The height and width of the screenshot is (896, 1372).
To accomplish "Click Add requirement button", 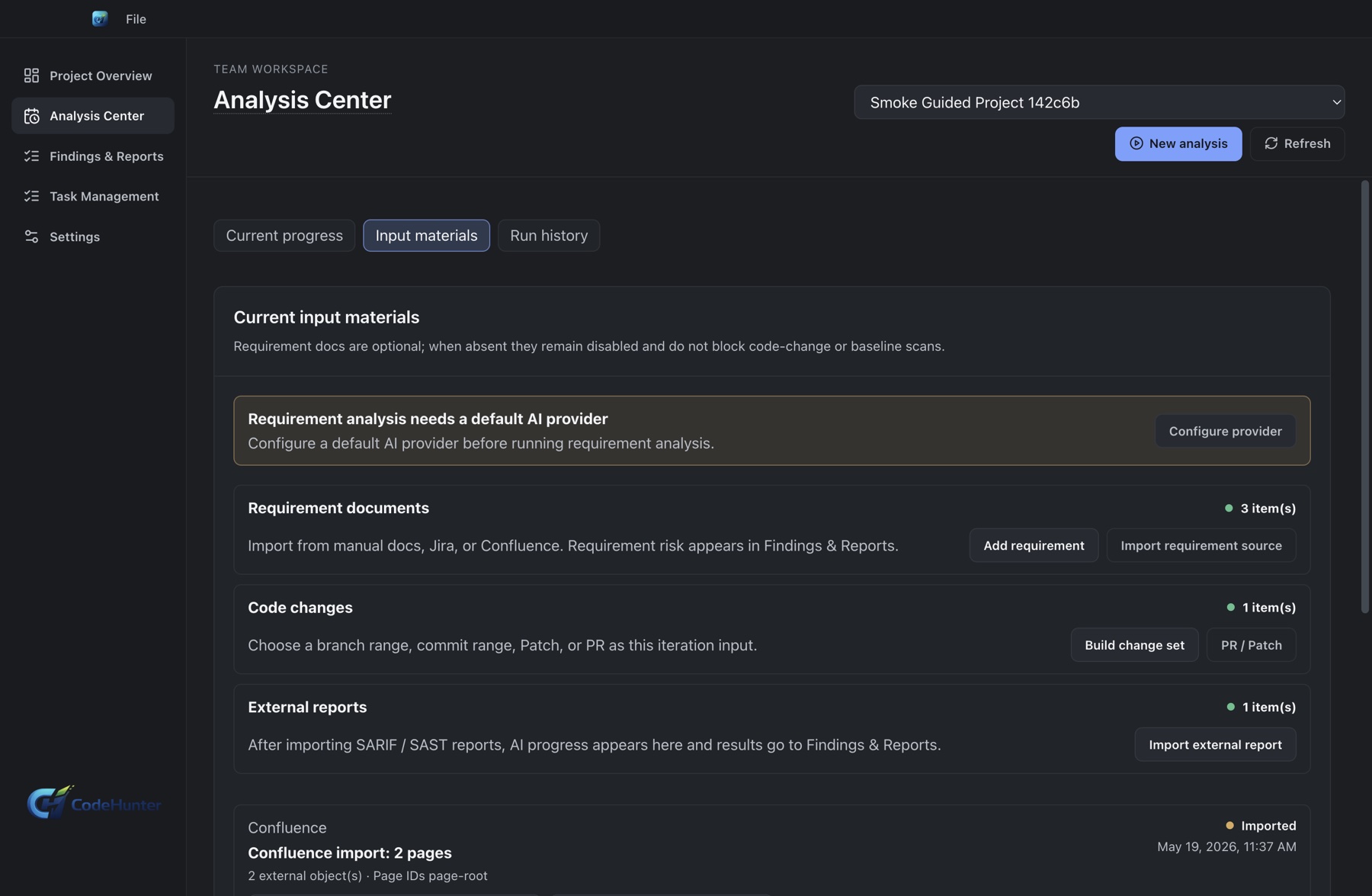I will (1034, 545).
